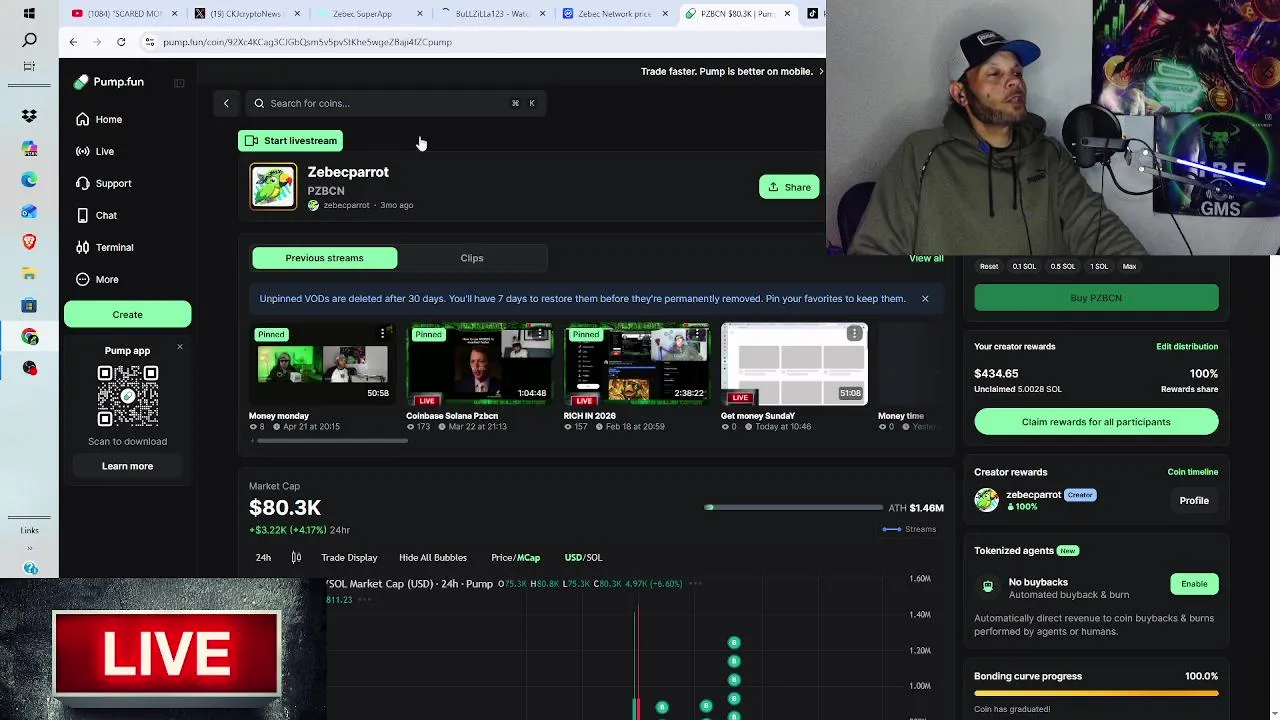
Task: Go back with the left arrow beside search
Action: tap(226, 103)
